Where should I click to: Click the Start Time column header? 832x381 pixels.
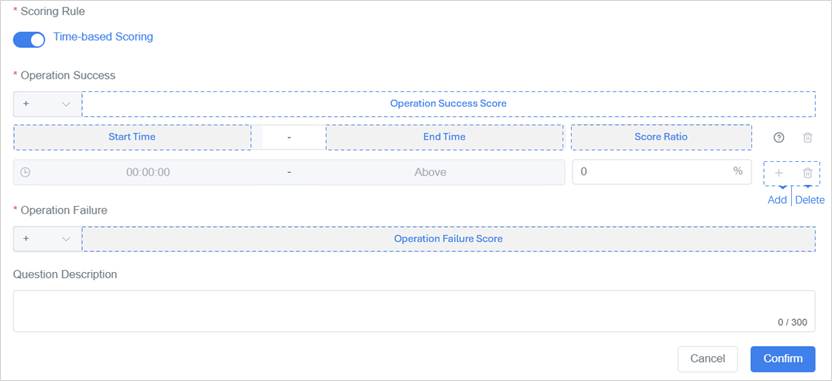tap(132, 137)
